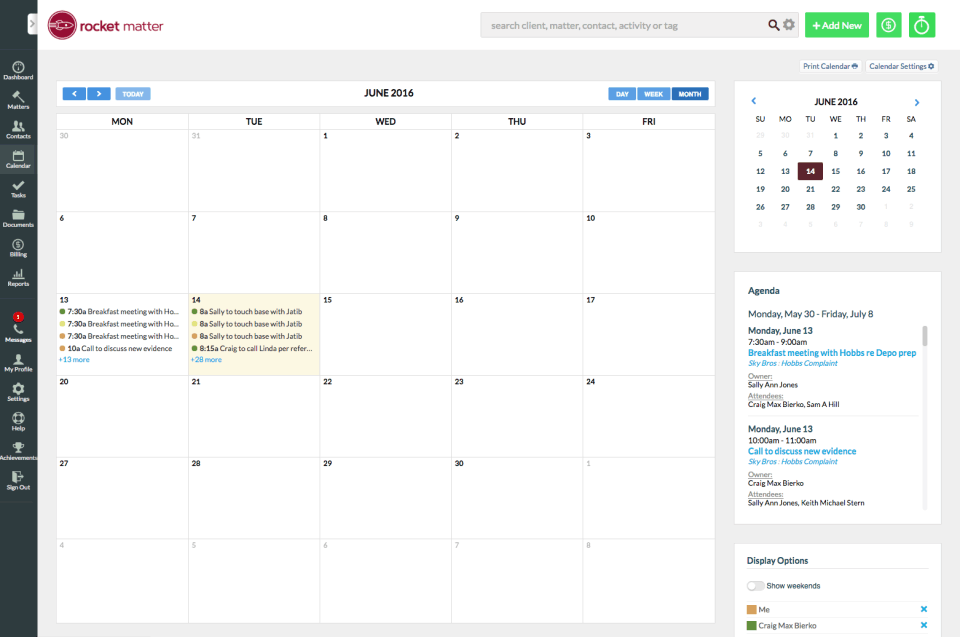960x637 pixels.
Task: Click in the search client or matter field
Action: click(x=620, y=25)
